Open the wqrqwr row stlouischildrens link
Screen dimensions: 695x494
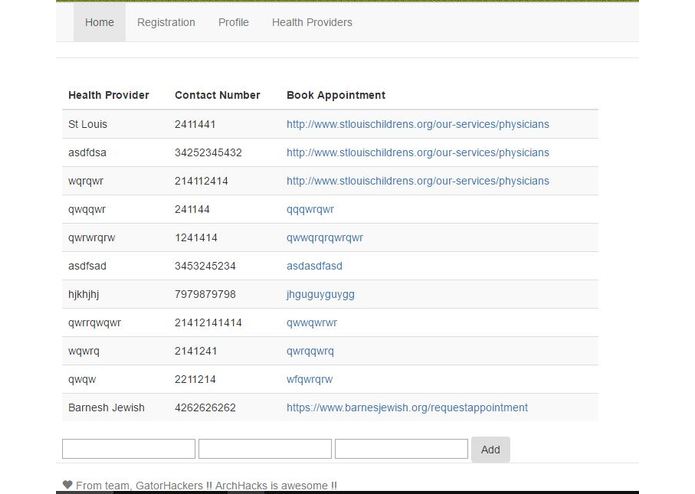418,181
